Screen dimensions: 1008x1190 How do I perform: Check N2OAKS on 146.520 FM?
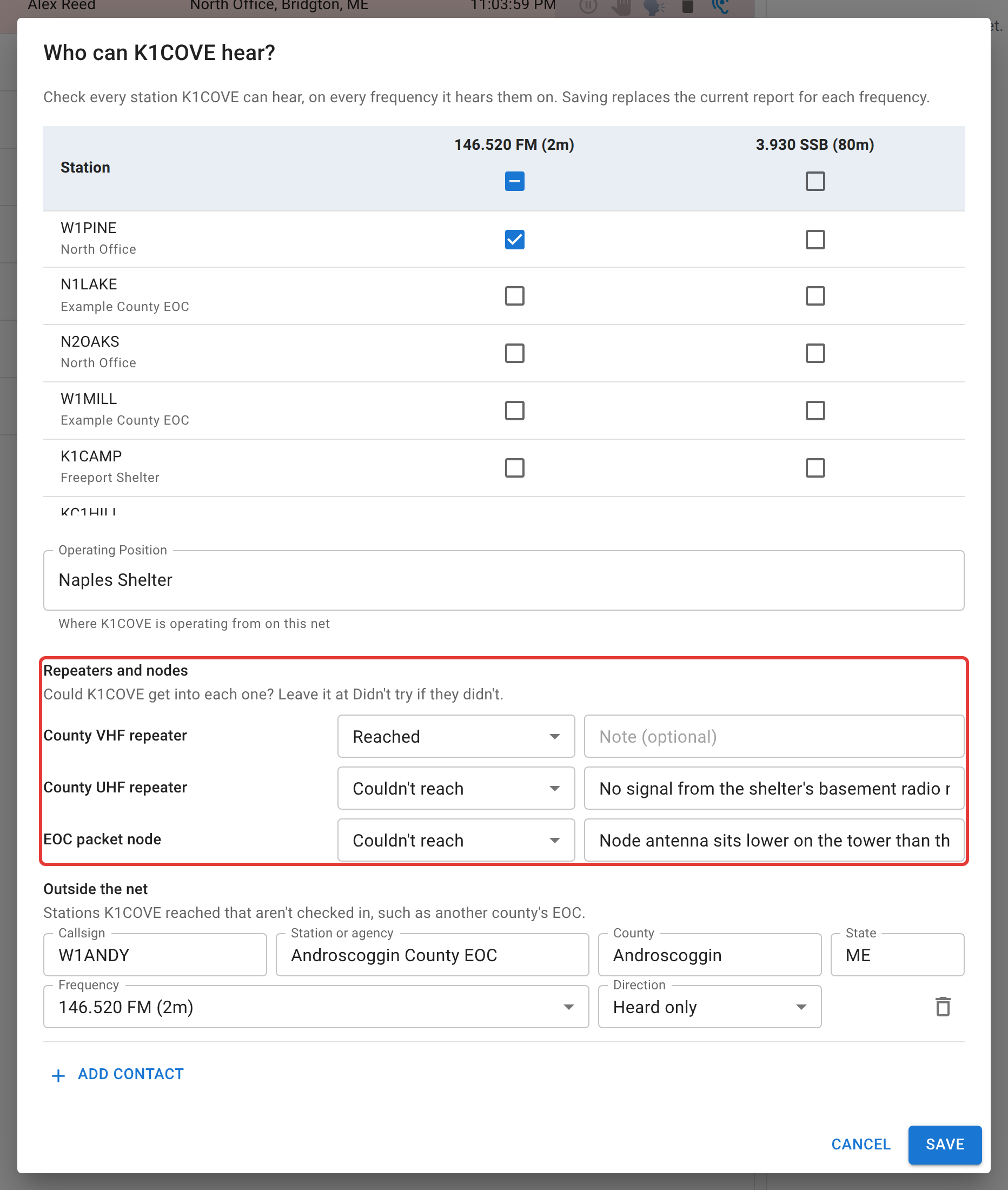point(514,353)
